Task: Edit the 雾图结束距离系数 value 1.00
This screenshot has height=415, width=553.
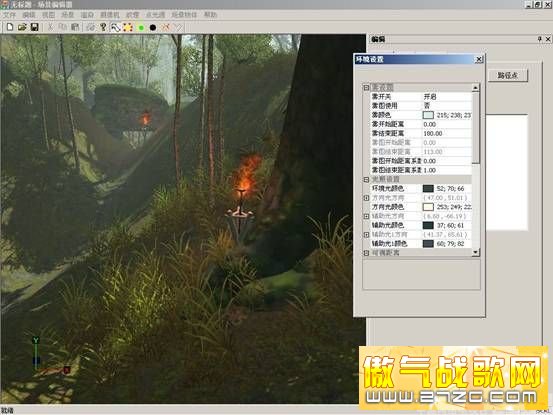Action: (430, 170)
